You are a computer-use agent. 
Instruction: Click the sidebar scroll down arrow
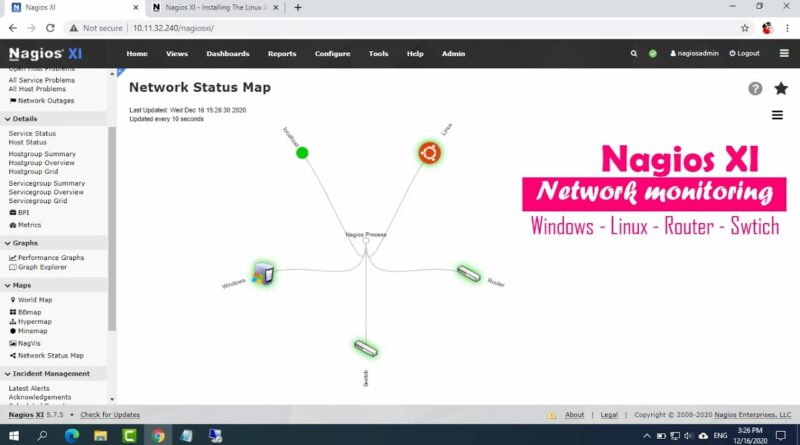point(112,400)
